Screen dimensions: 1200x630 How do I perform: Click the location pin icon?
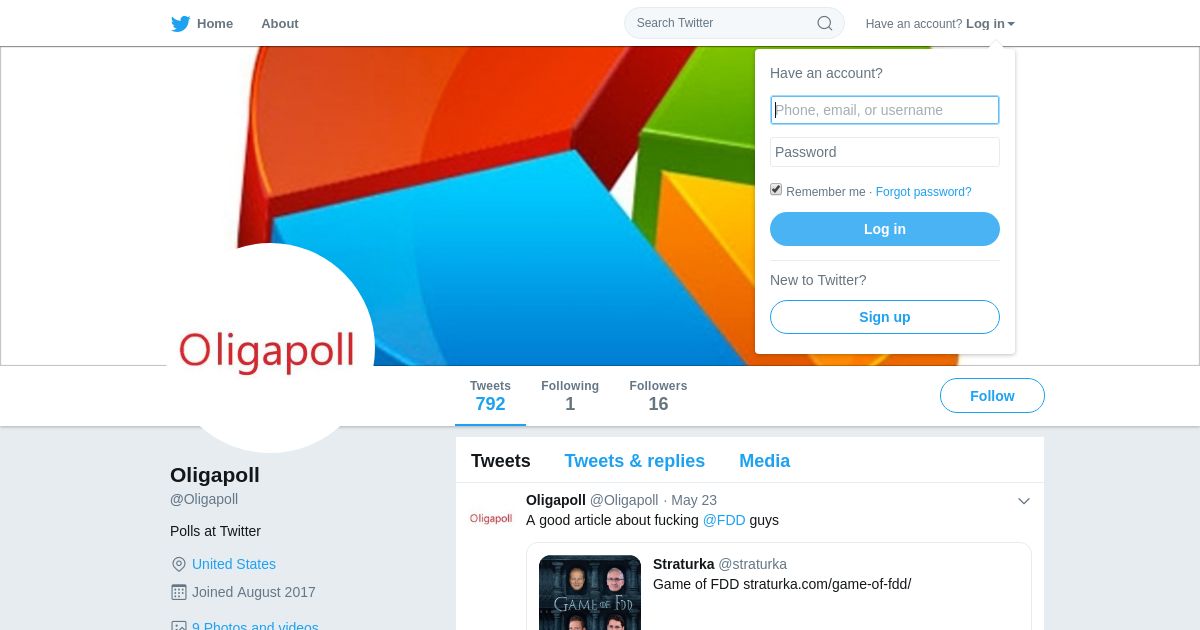(x=179, y=564)
